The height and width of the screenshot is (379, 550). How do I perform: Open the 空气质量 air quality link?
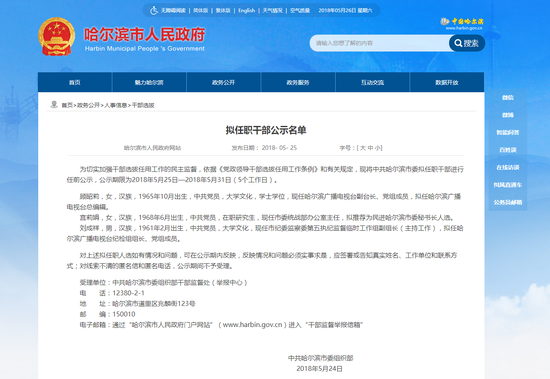click(300, 11)
